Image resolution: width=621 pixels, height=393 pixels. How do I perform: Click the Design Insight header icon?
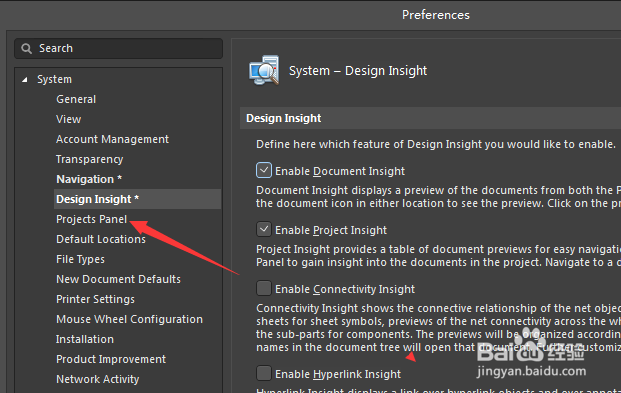[264, 70]
